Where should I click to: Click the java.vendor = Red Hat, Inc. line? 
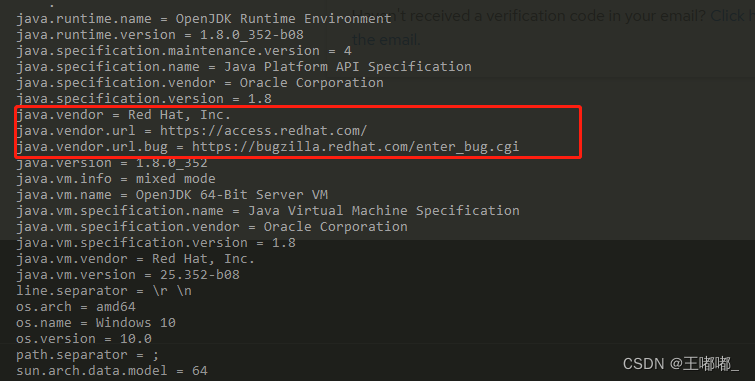pyautogui.click(x=124, y=115)
